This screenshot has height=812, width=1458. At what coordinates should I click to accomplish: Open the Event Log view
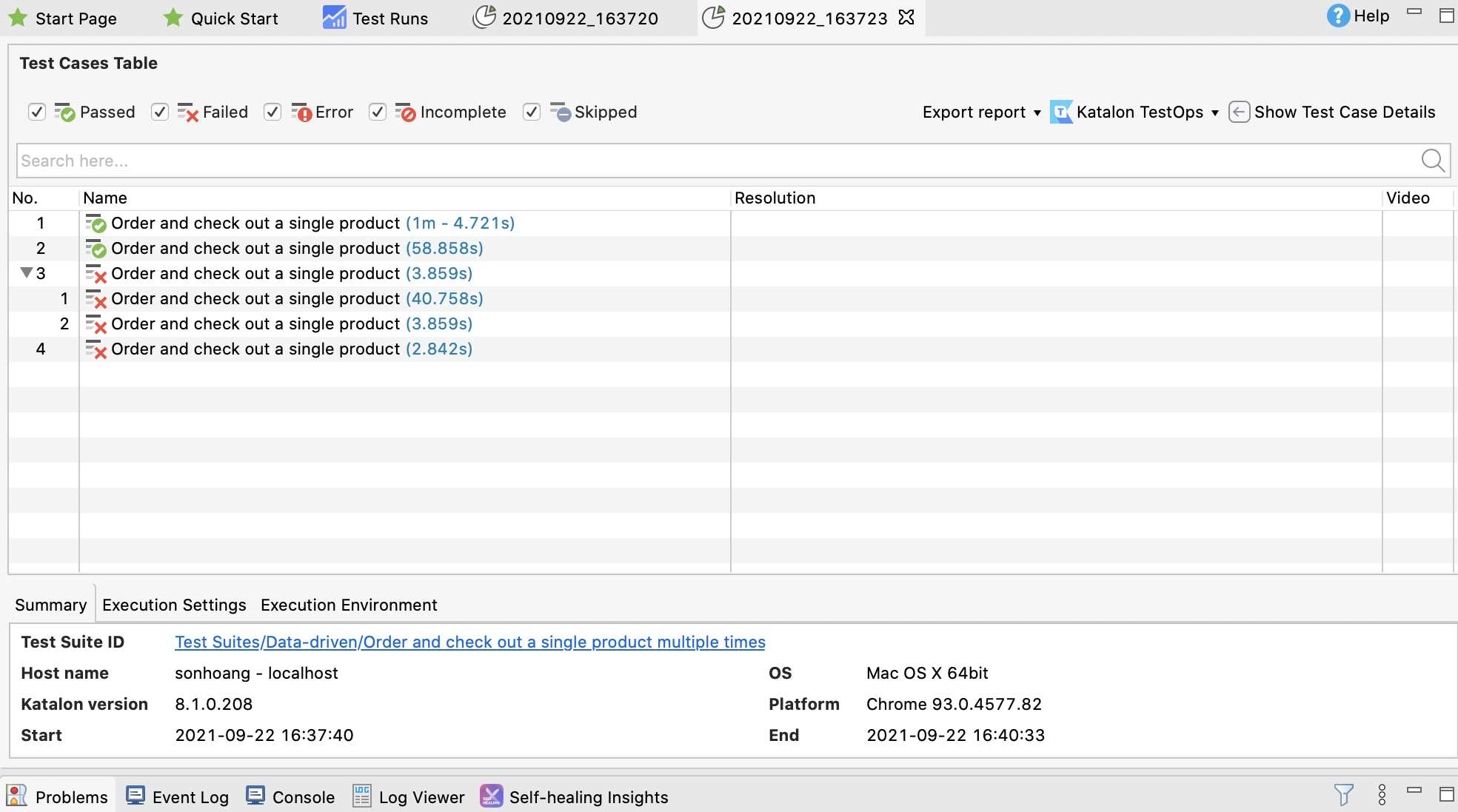click(177, 796)
